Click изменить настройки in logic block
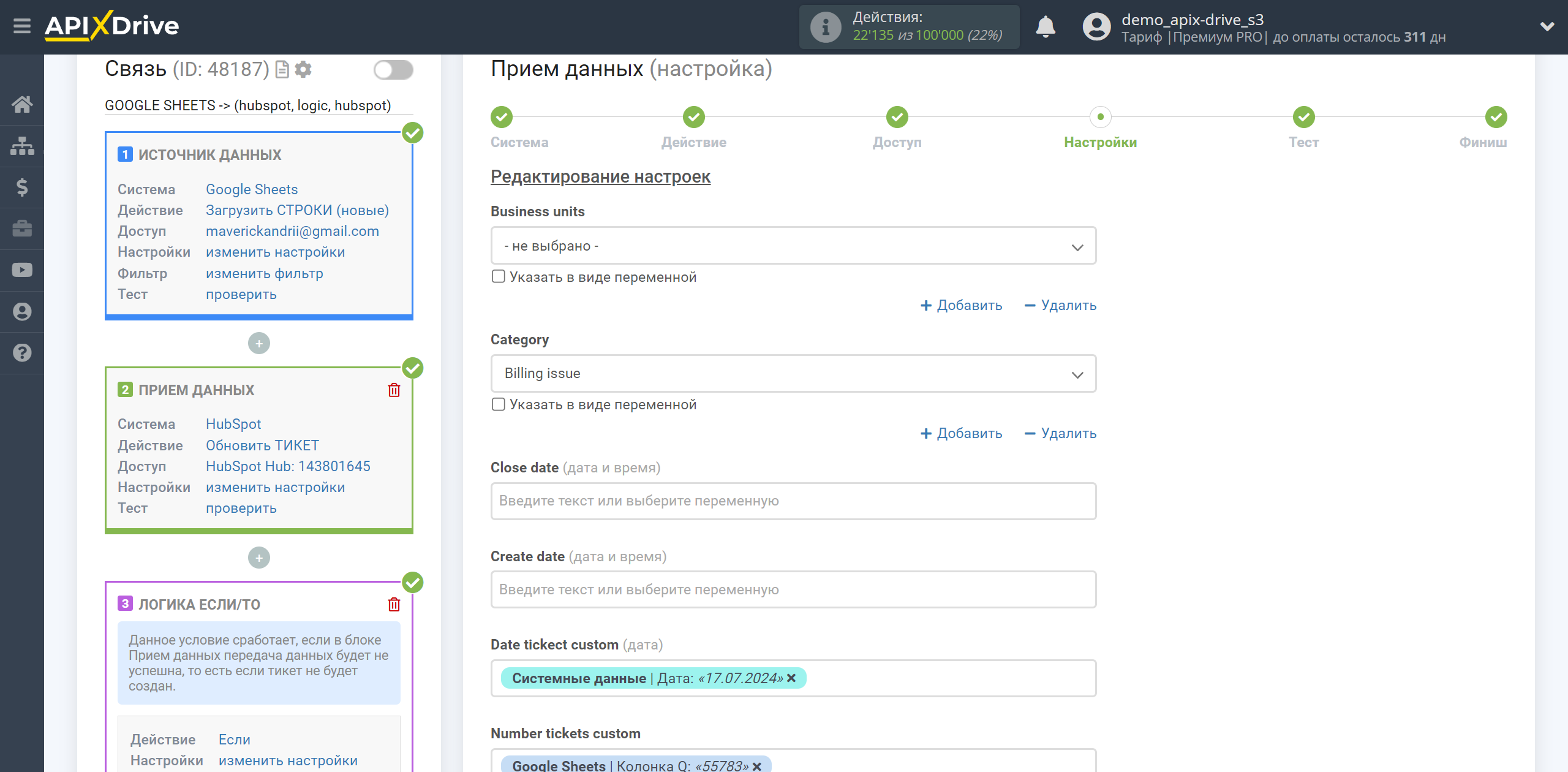The height and width of the screenshot is (772, 1568). (x=288, y=760)
